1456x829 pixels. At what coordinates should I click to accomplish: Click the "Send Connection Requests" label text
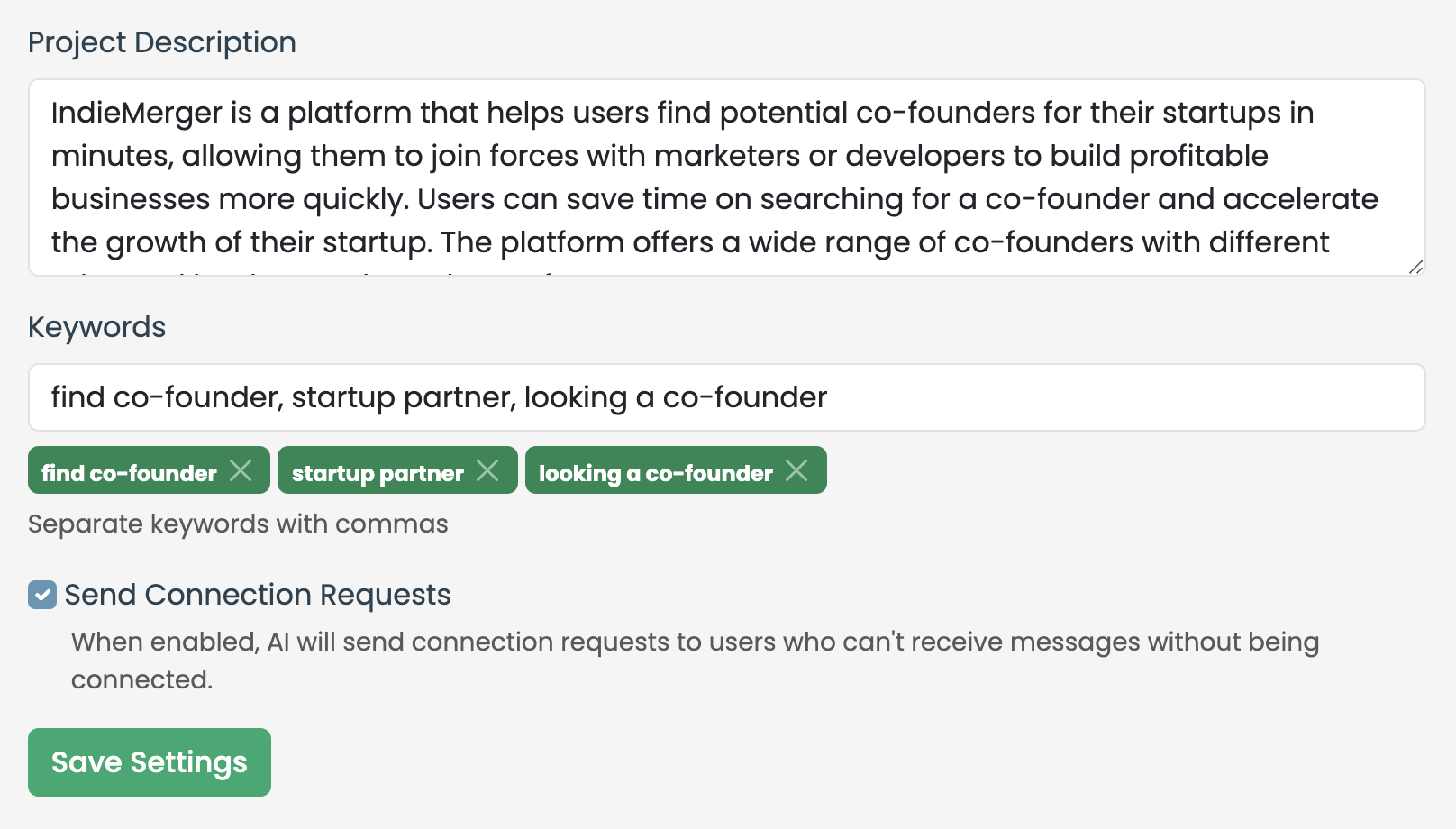click(258, 595)
